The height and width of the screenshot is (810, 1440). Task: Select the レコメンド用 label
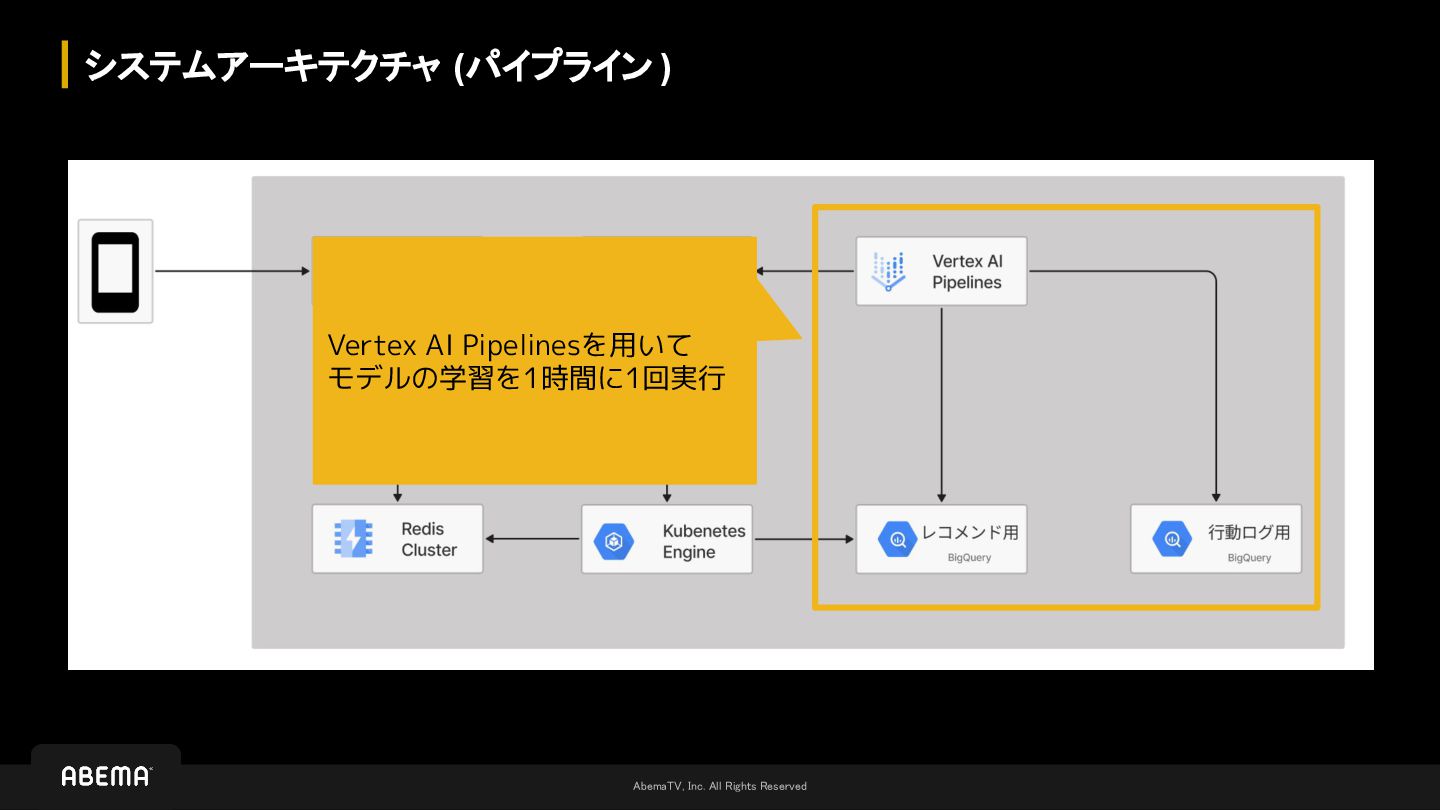(969, 533)
